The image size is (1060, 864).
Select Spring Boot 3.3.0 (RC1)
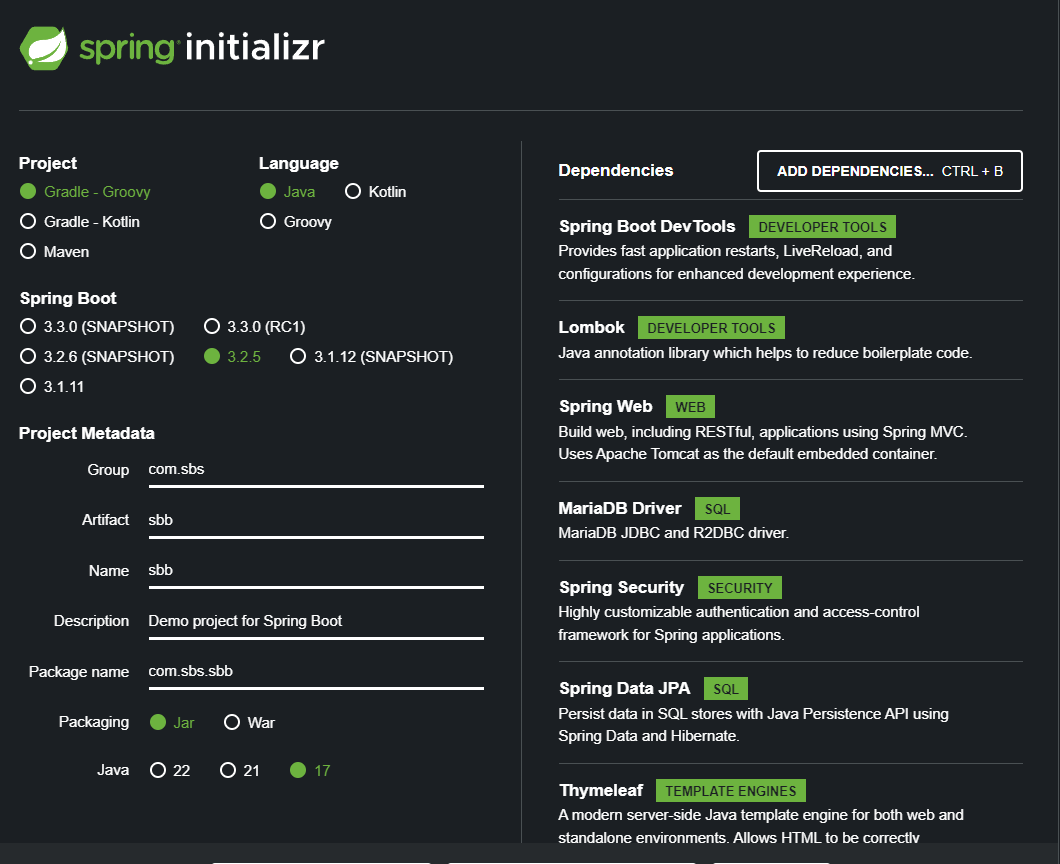click(255, 327)
